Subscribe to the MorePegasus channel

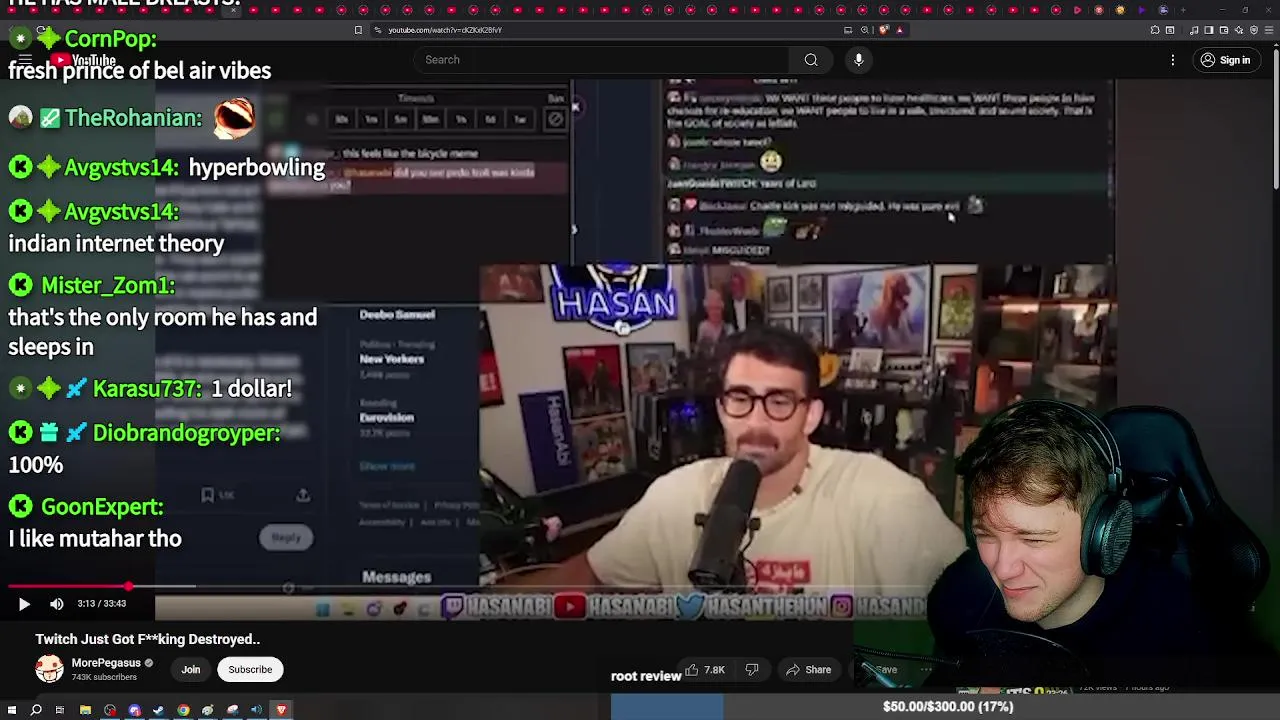click(250, 670)
